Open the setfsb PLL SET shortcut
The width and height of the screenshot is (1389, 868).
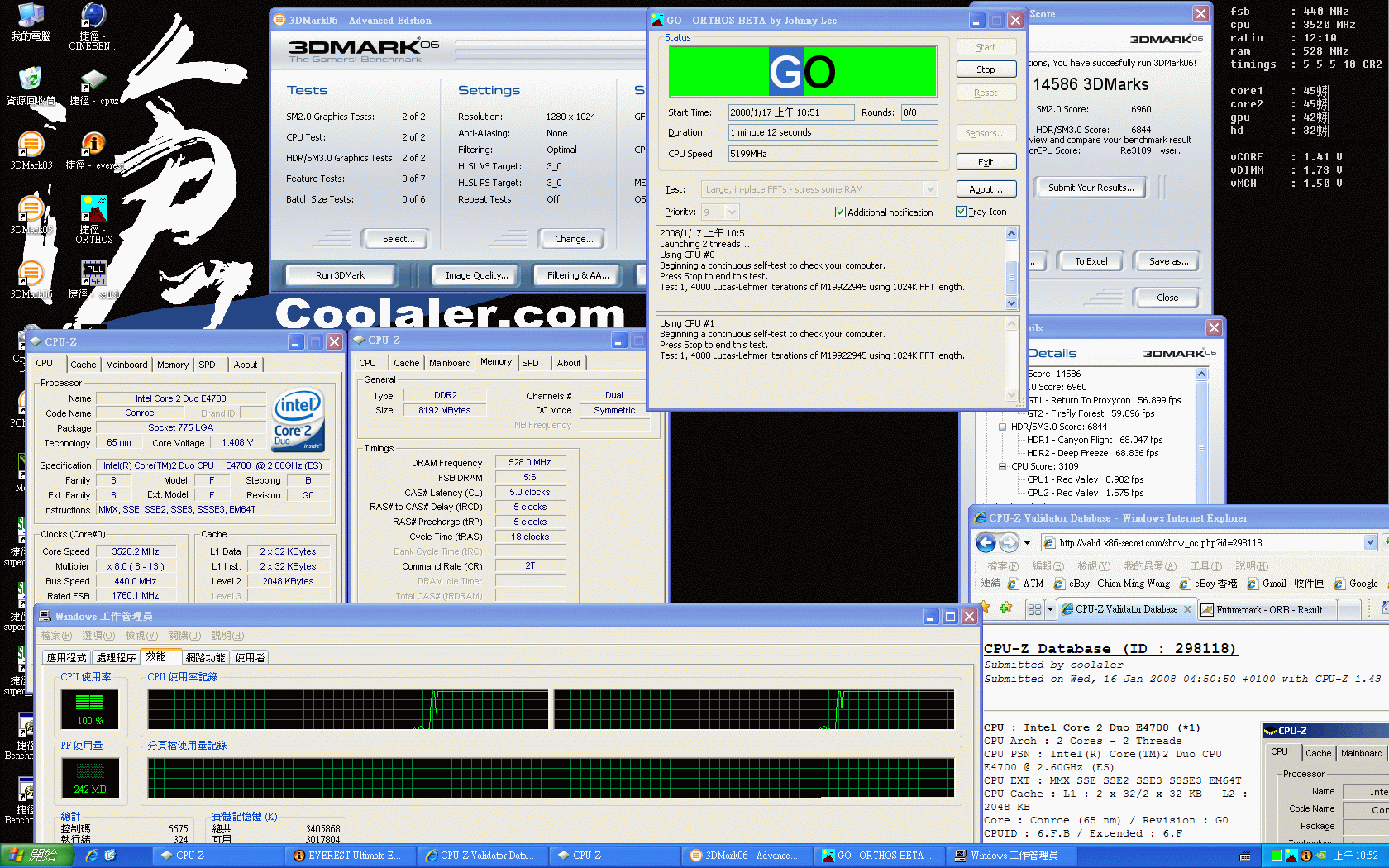(93, 280)
